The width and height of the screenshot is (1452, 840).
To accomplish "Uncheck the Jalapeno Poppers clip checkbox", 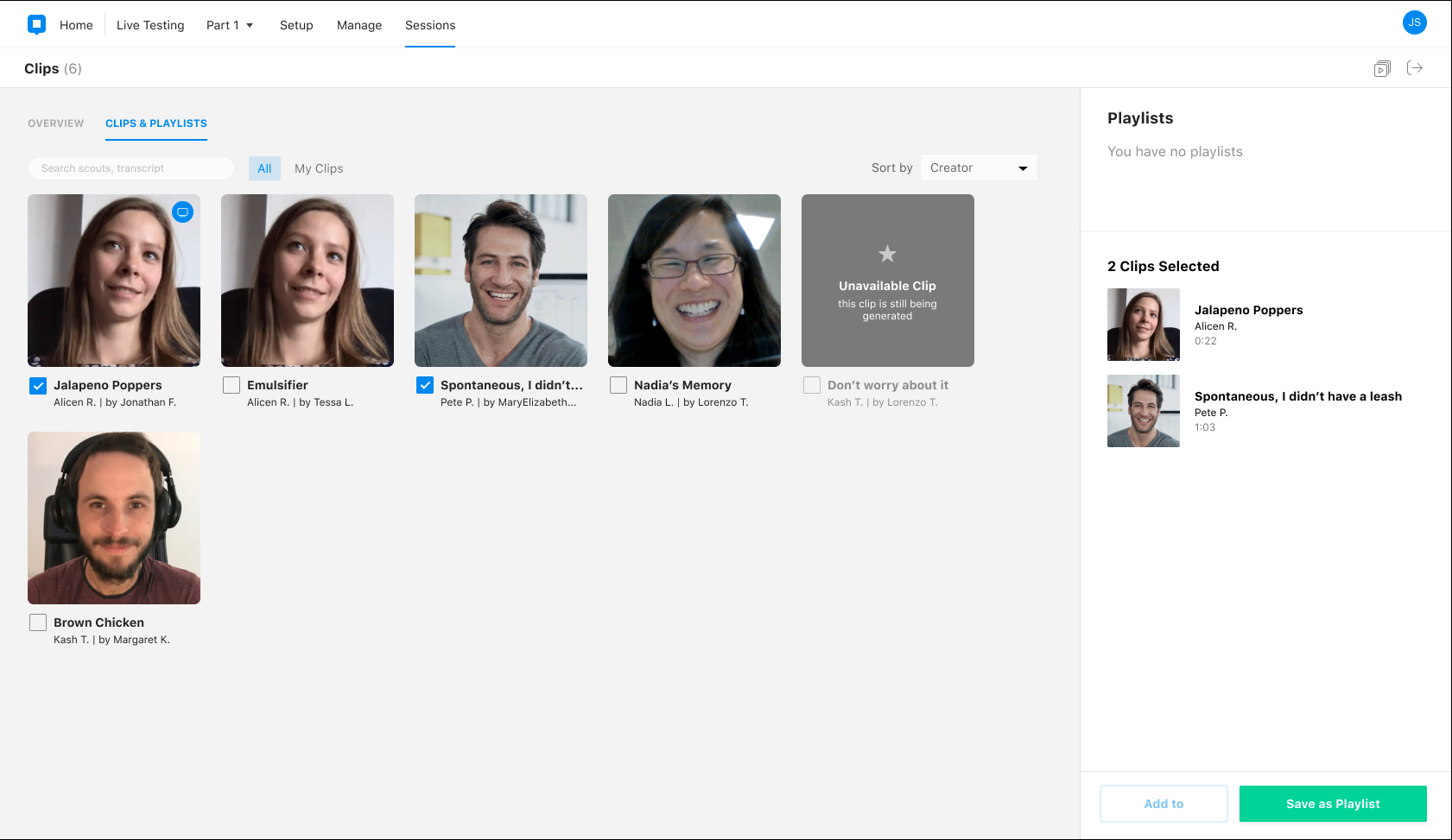I will 38,386.
